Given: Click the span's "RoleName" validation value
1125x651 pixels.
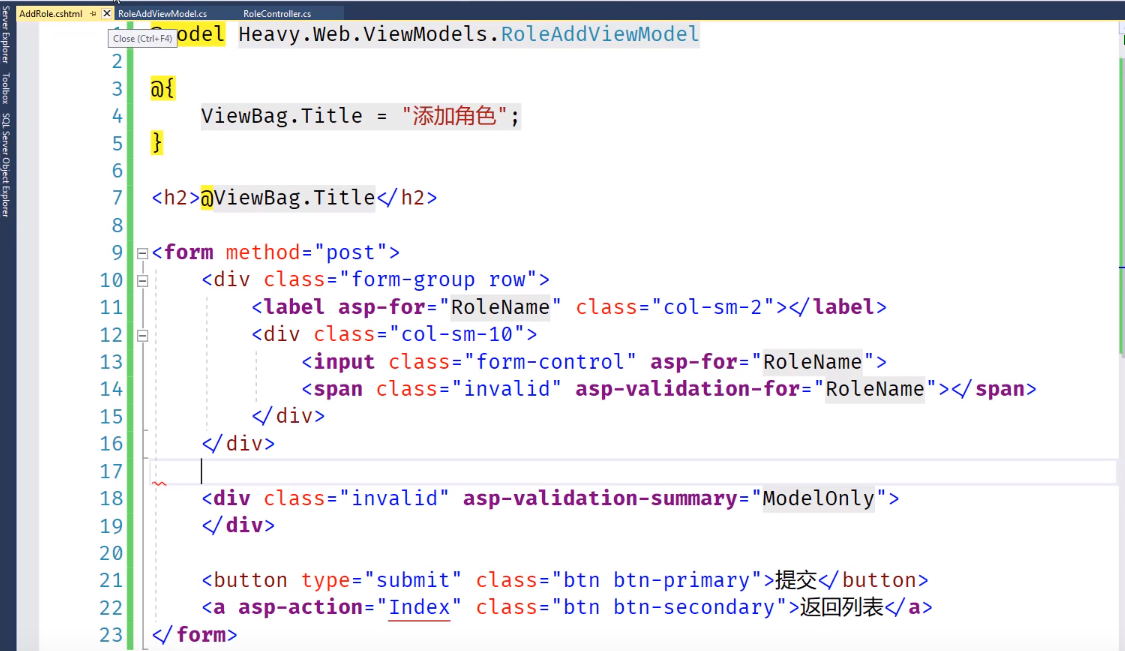Looking at the screenshot, I should pyautogui.click(x=875, y=389).
